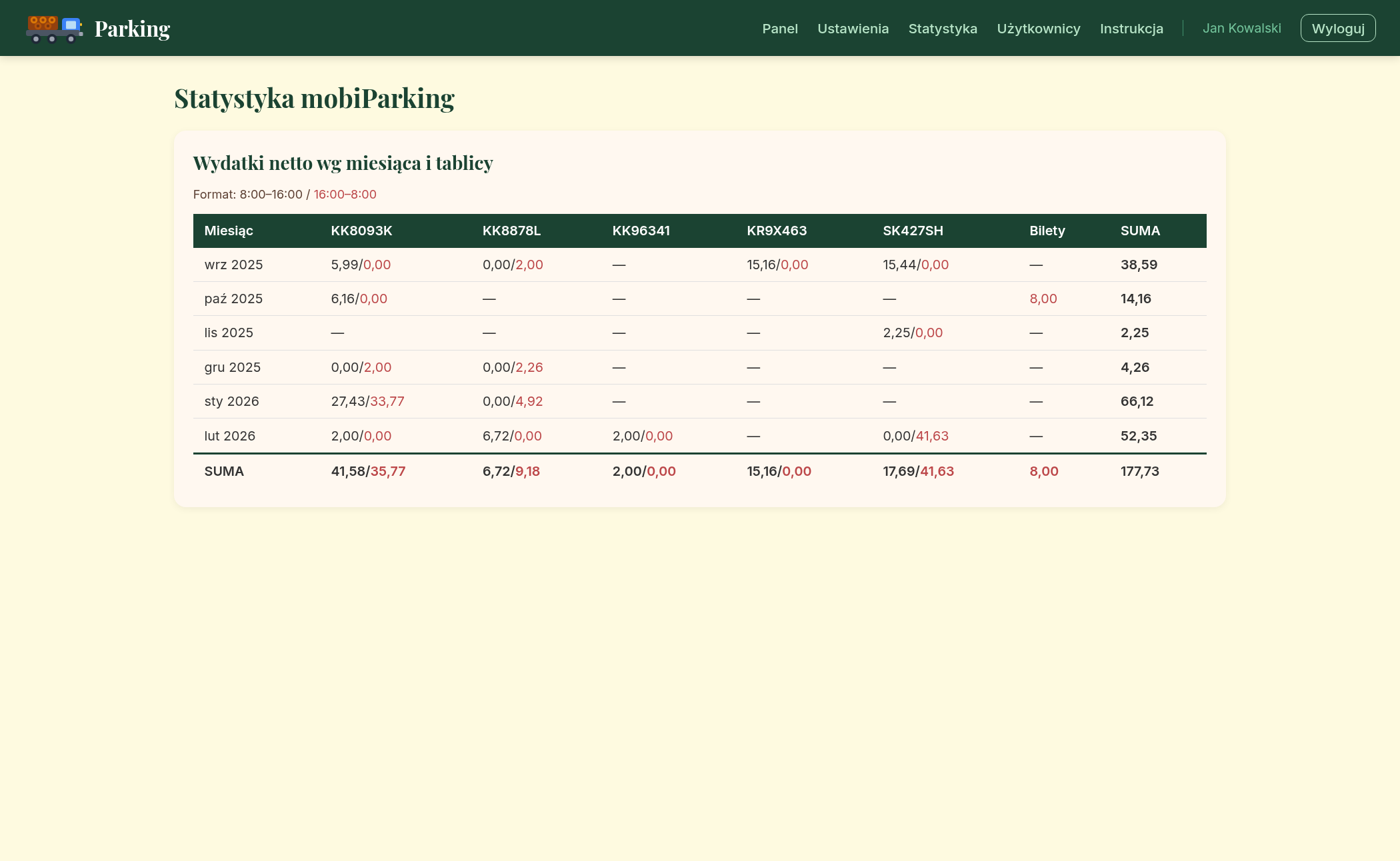This screenshot has width=1400, height=861.
Task: Click the truck logo icon
Action: pyautogui.click(x=54, y=29)
